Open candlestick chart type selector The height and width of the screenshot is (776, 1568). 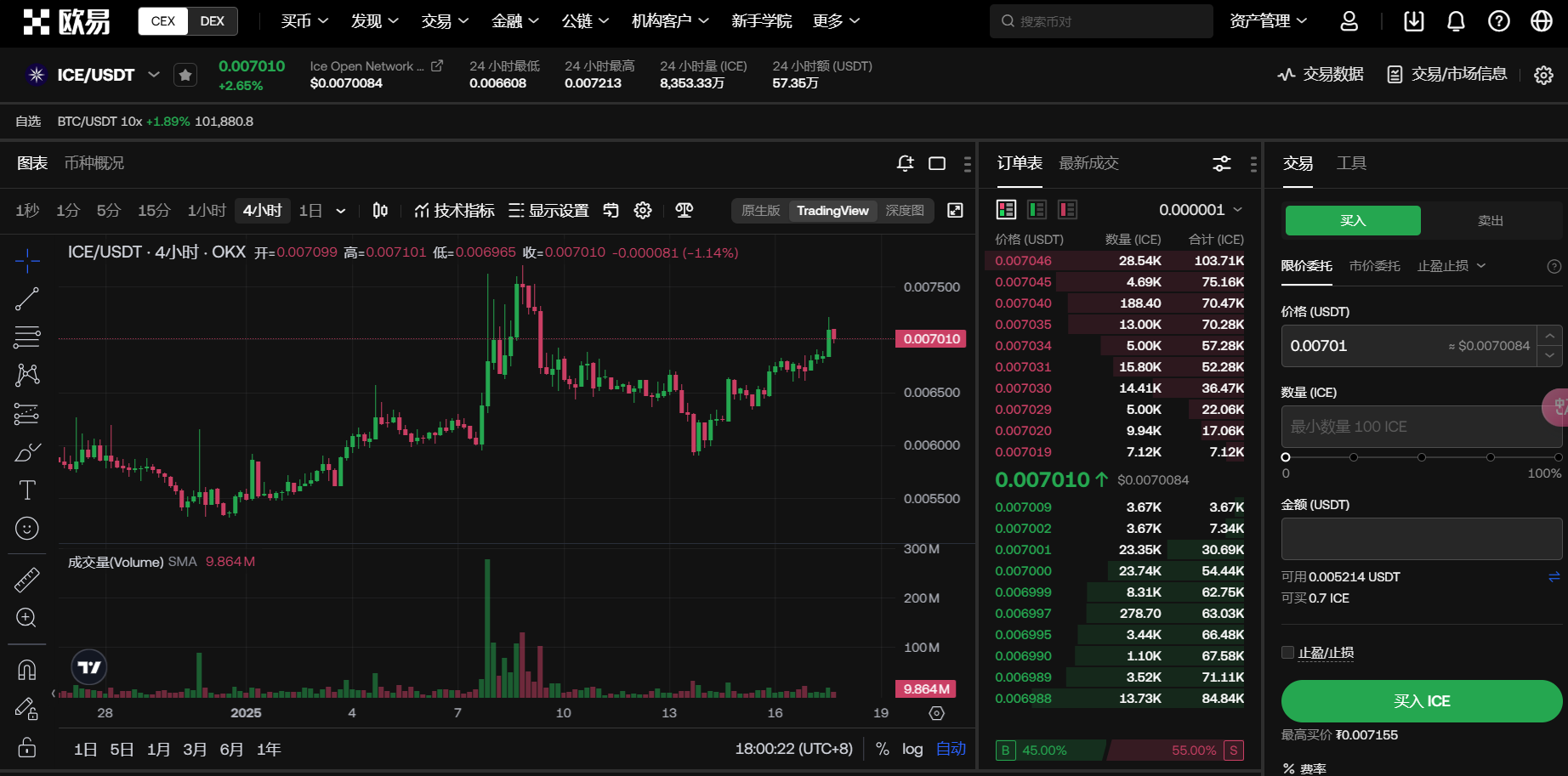(380, 211)
